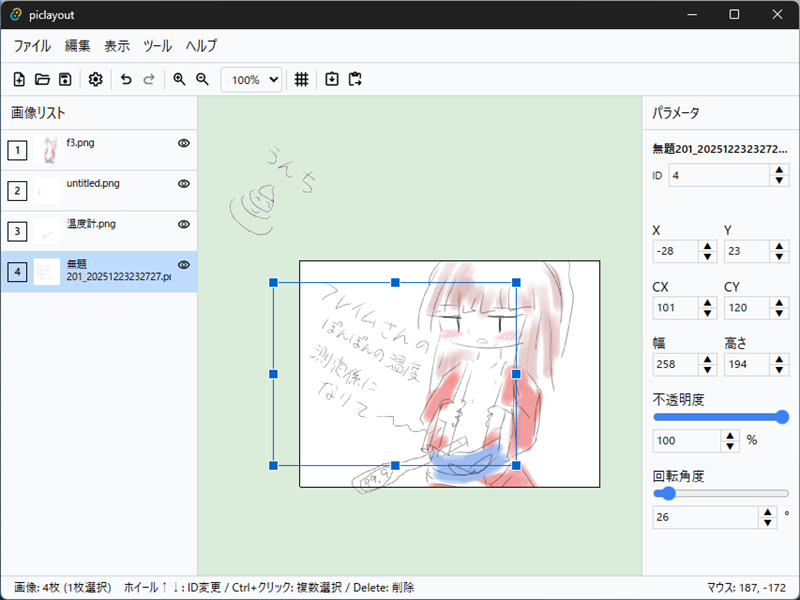The height and width of the screenshot is (600, 800).
Task: Select f3.png in the image list
Action: point(99,150)
